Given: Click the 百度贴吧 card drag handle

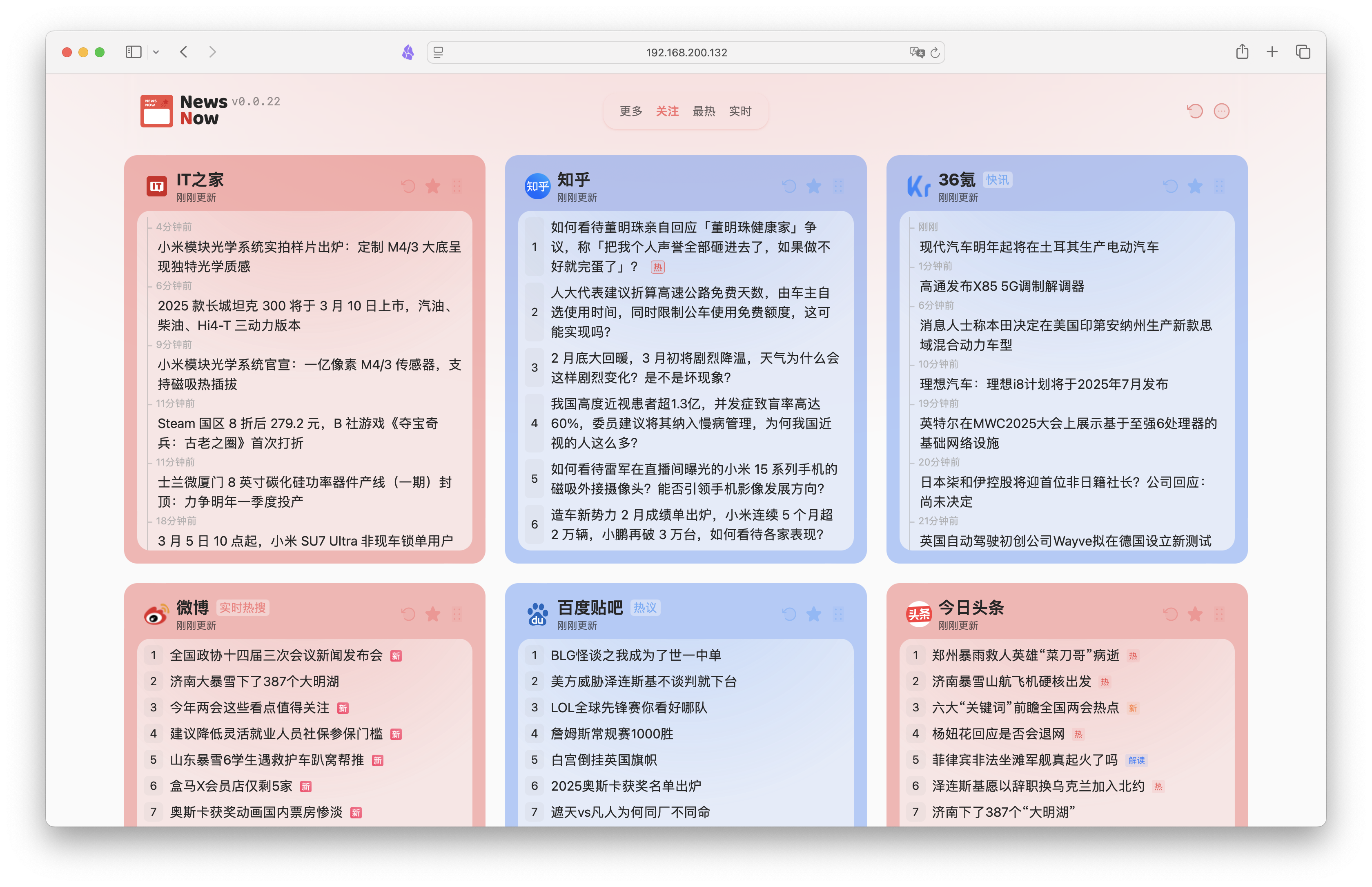Looking at the screenshot, I should pyautogui.click(x=838, y=614).
